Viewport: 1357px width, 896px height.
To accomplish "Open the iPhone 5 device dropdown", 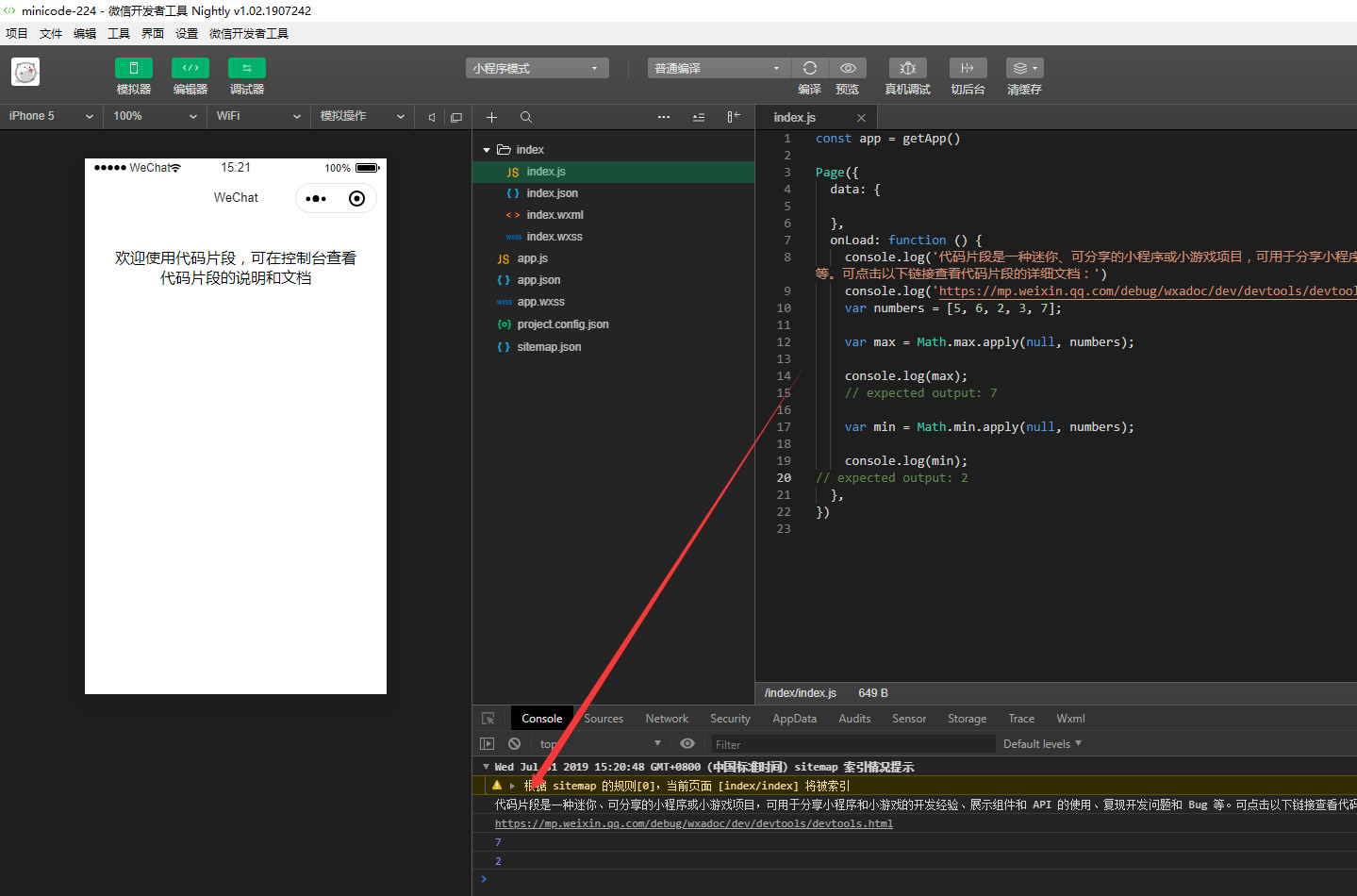I will pos(52,116).
